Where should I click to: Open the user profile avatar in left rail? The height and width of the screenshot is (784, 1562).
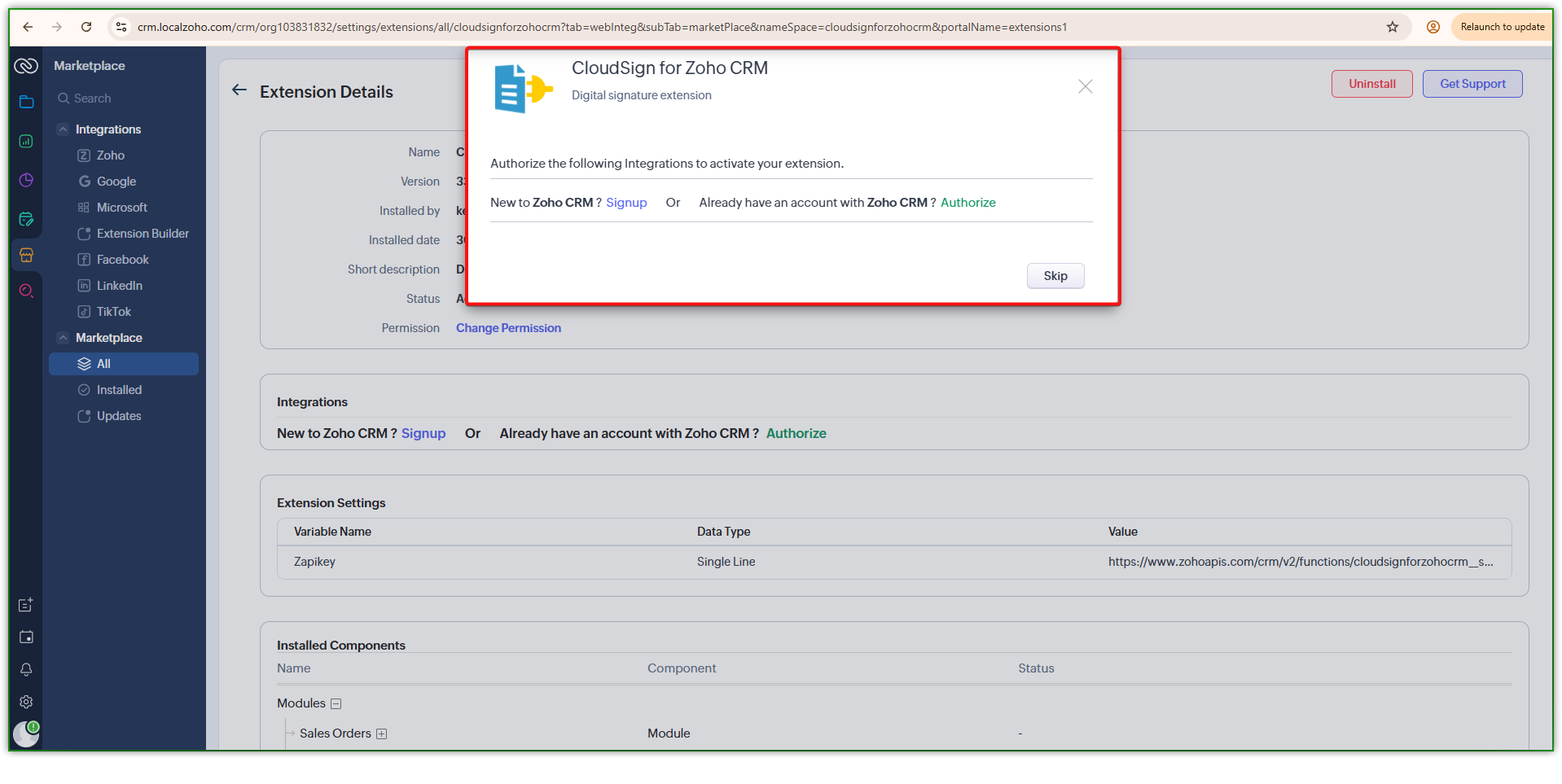(26, 734)
